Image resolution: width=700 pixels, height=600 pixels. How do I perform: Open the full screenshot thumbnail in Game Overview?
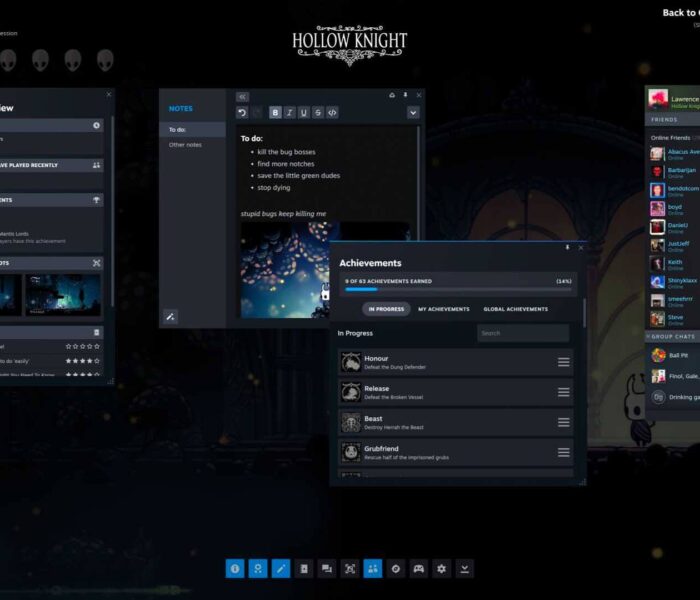[x=63, y=295]
